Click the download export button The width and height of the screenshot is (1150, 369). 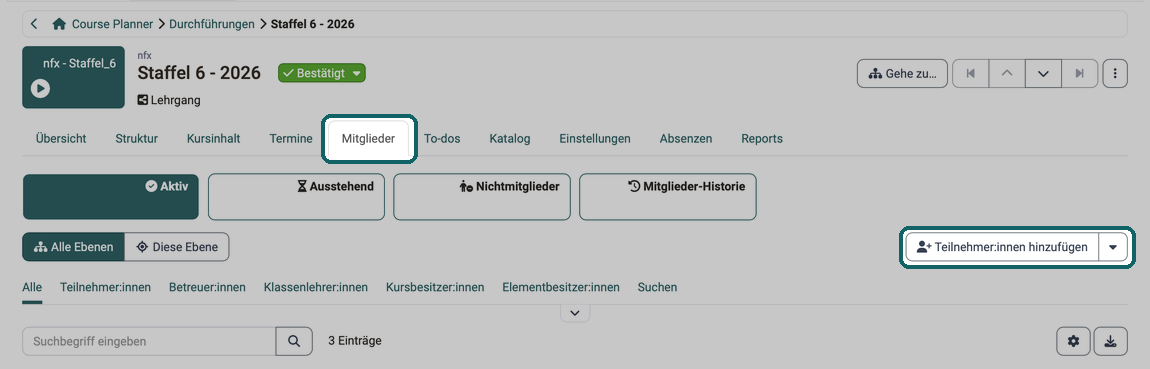(x=1110, y=341)
